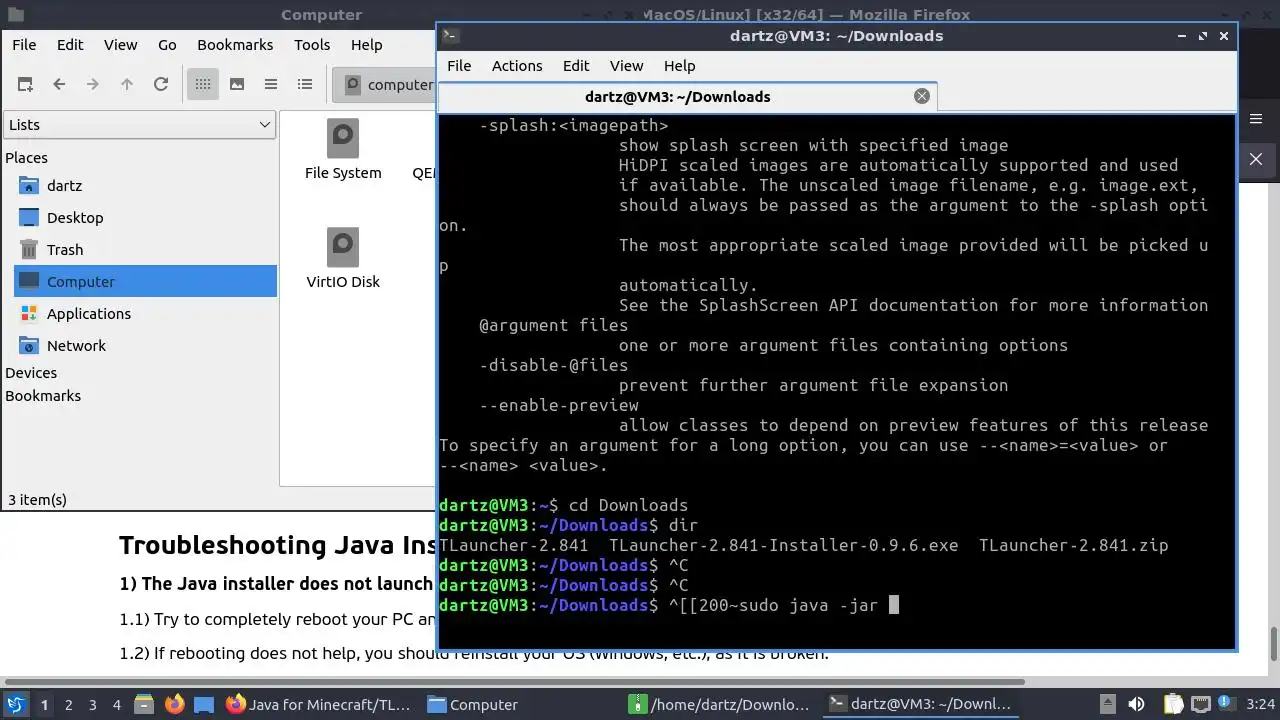Switch to workspace 3
Screen dimensions: 1280x720
pos(92,705)
